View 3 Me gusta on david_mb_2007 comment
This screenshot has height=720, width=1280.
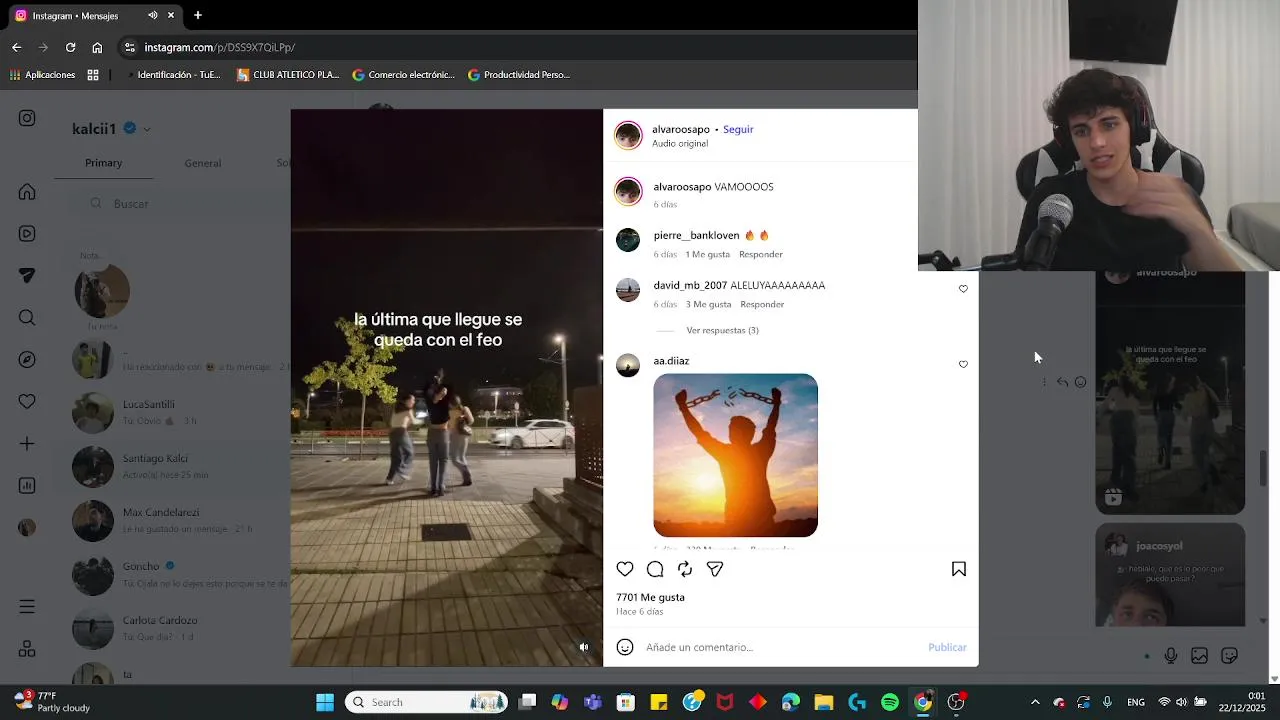pyautogui.click(x=708, y=304)
